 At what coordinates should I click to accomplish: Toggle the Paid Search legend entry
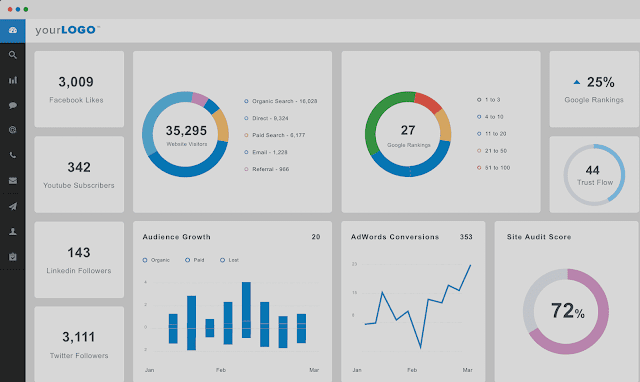click(274, 135)
